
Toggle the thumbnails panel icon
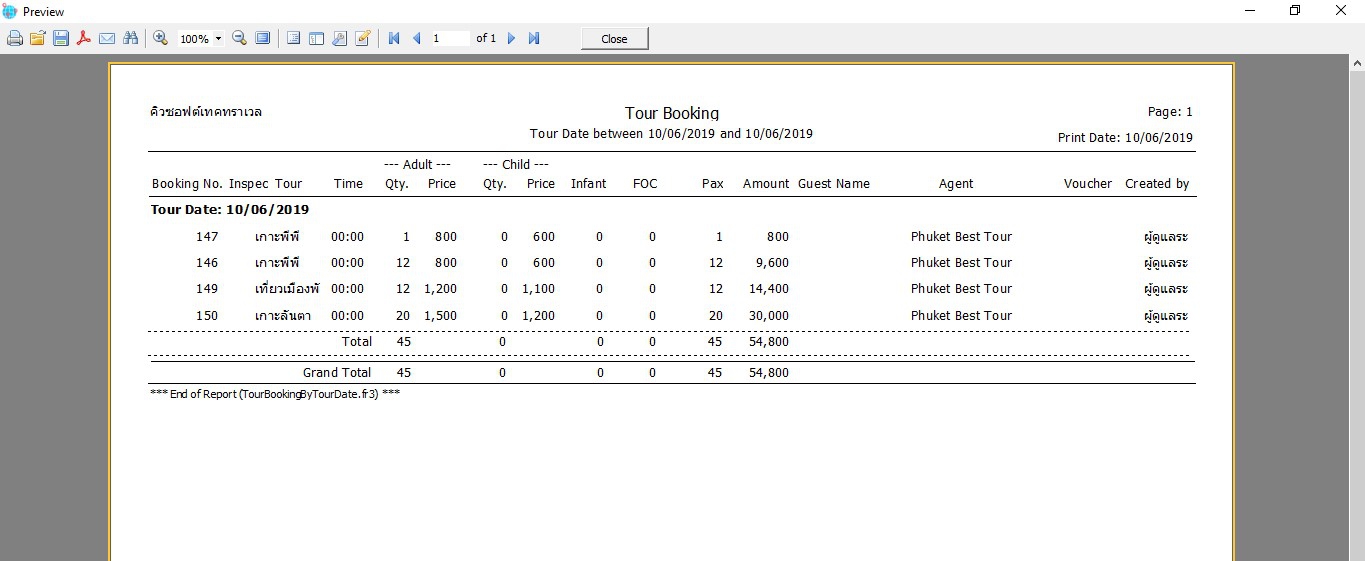tap(316, 38)
